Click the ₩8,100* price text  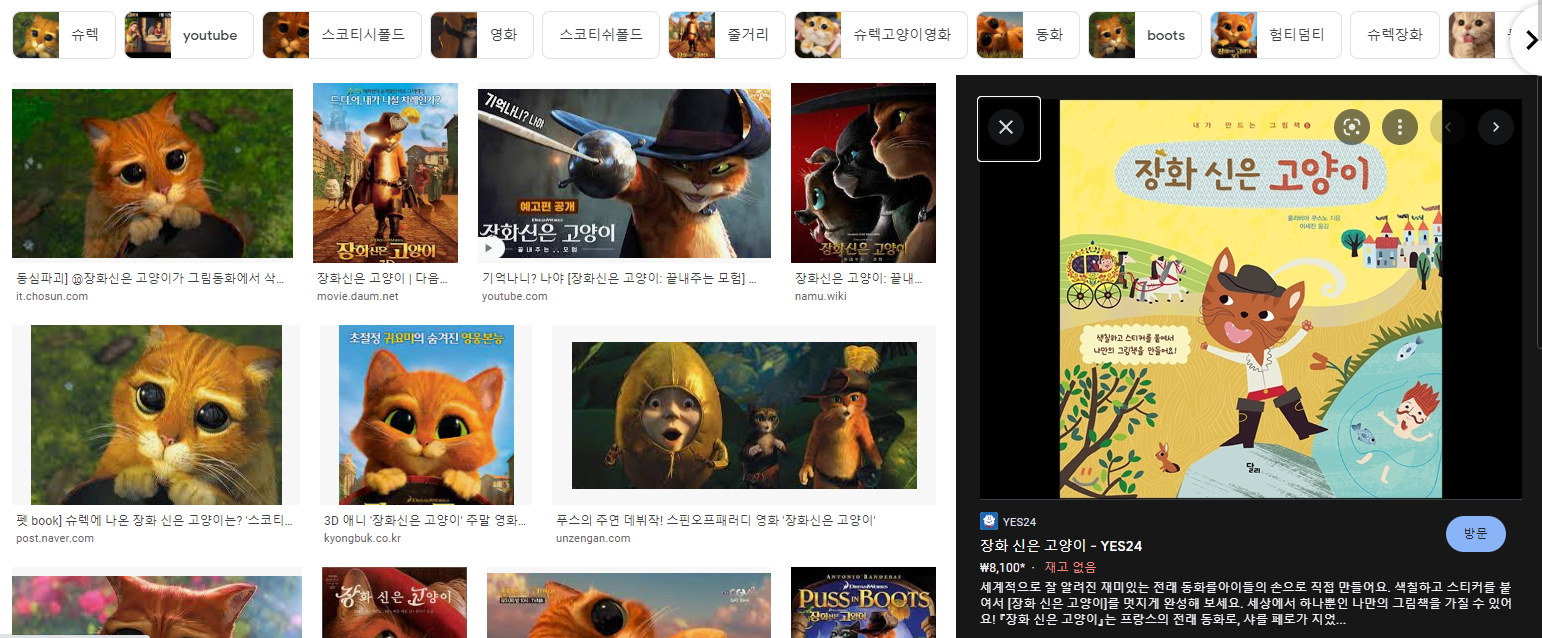[1002, 567]
